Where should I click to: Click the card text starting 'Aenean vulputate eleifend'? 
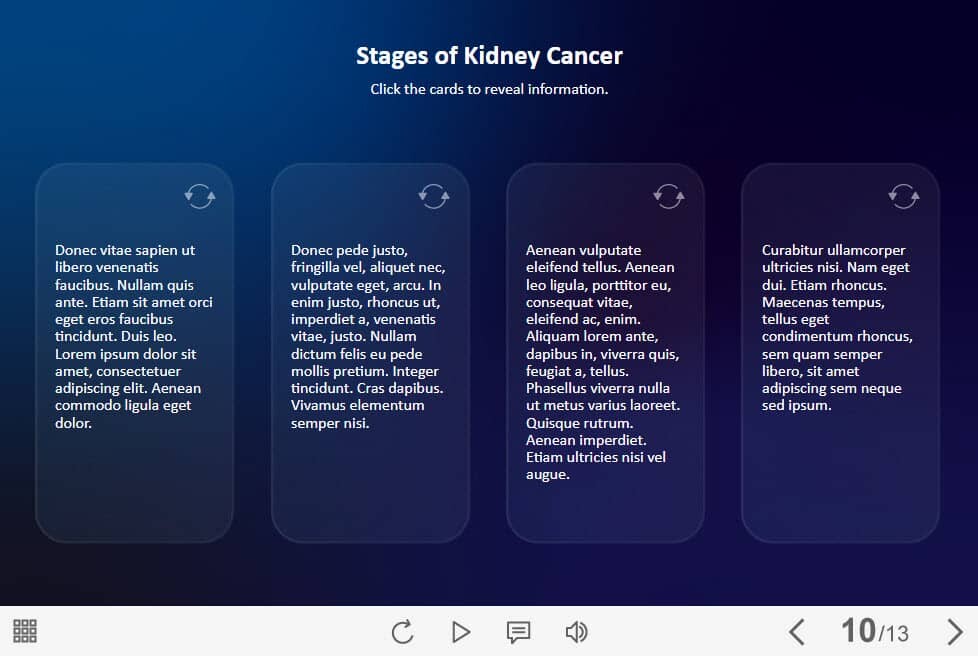pos(604,362)
